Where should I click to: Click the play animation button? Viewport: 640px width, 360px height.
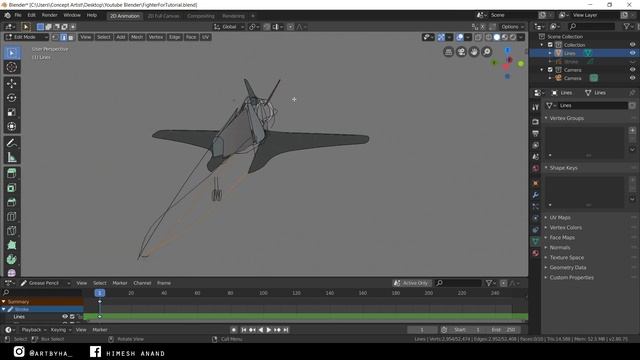tap(269, 330)
